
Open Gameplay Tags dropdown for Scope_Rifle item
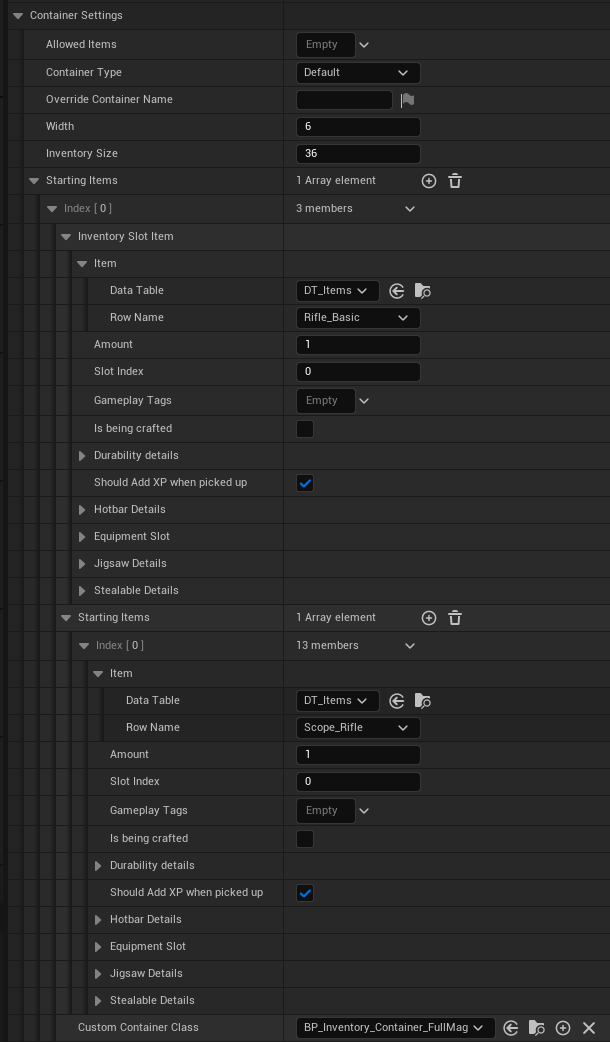363,811
